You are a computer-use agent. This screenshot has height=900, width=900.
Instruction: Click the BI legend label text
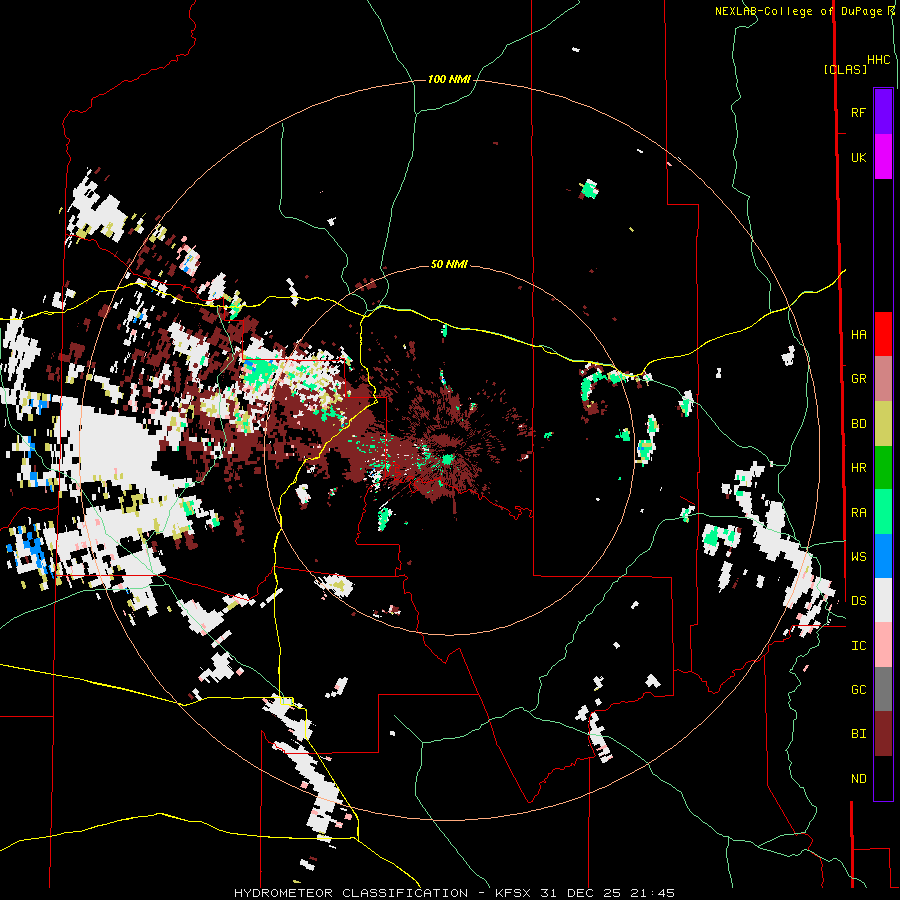(858, 734)
